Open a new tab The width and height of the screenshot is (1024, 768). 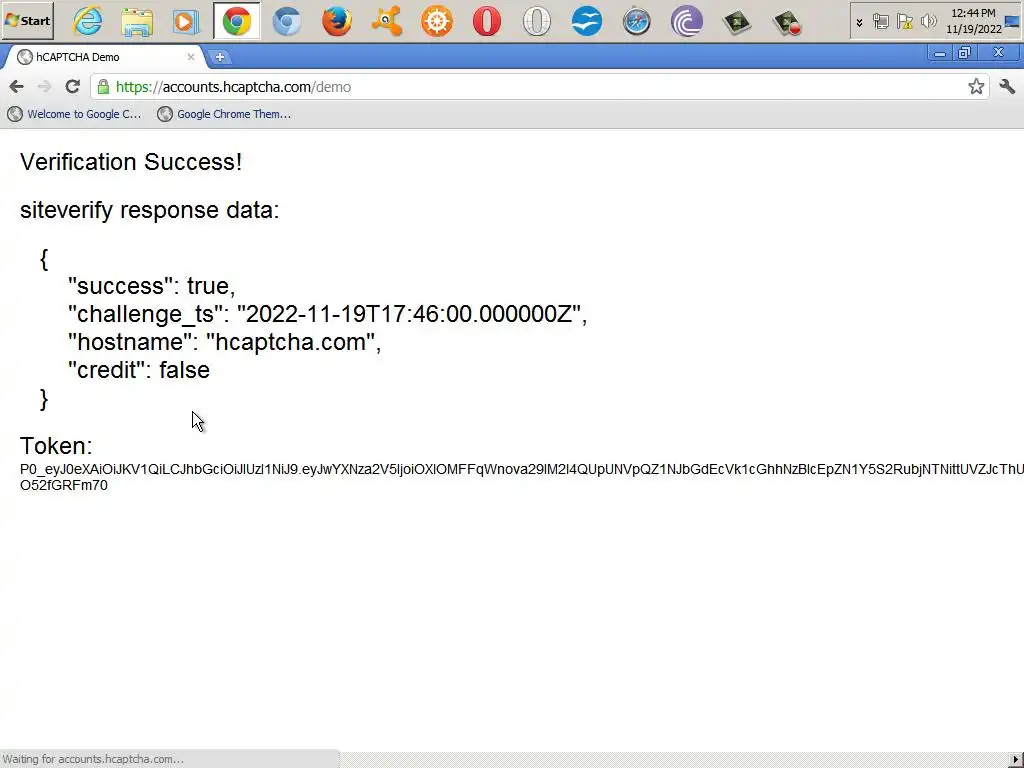coord(220,57)
